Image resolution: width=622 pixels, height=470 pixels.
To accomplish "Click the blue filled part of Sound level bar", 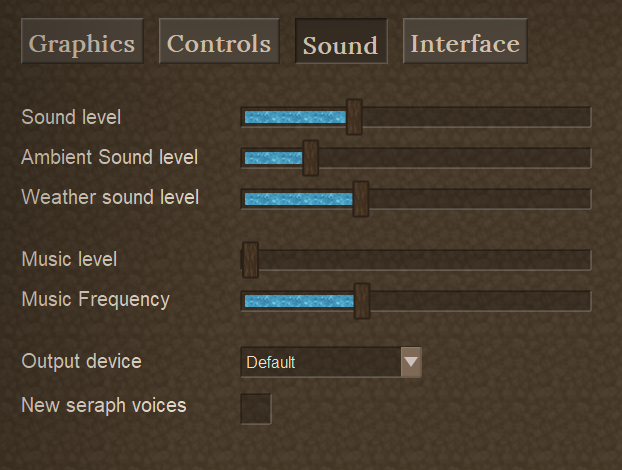I will (295, 117).
